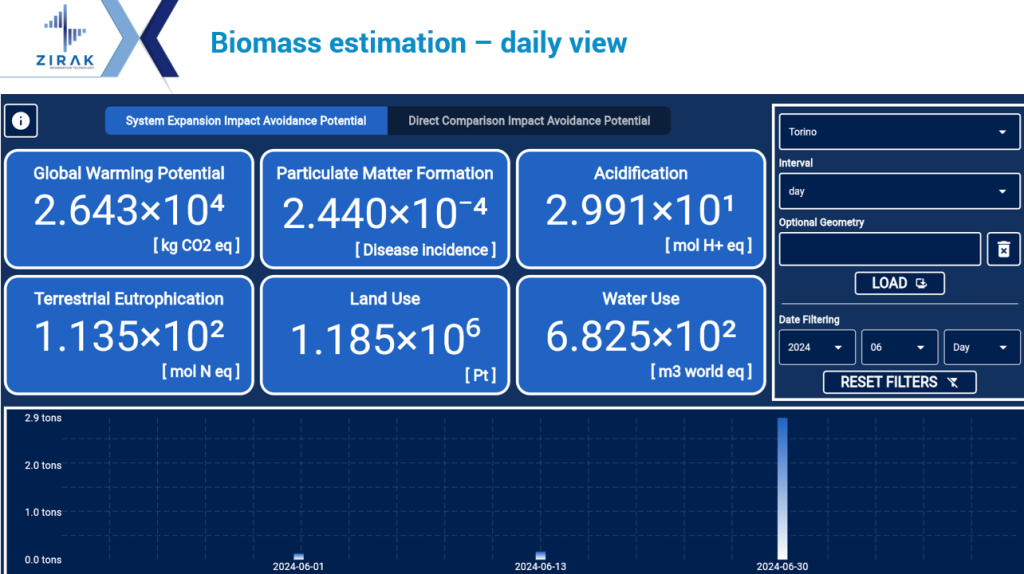1024x574 pixels.
Task: Expand the Interval day dropdown
Action: click(897, 191)
